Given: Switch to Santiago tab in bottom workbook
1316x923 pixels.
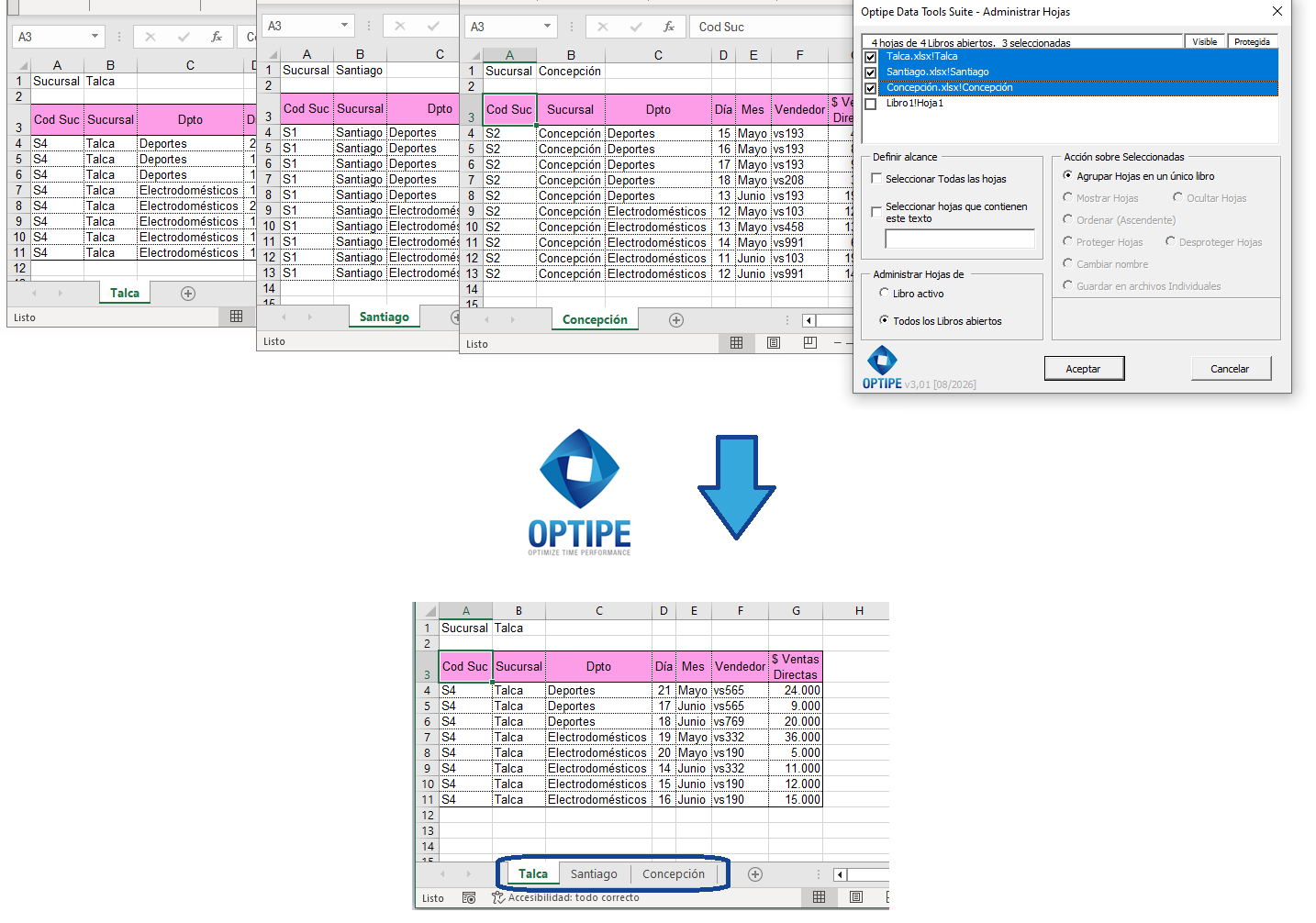Looking at the screenshot, I should [x=594, y=874].
